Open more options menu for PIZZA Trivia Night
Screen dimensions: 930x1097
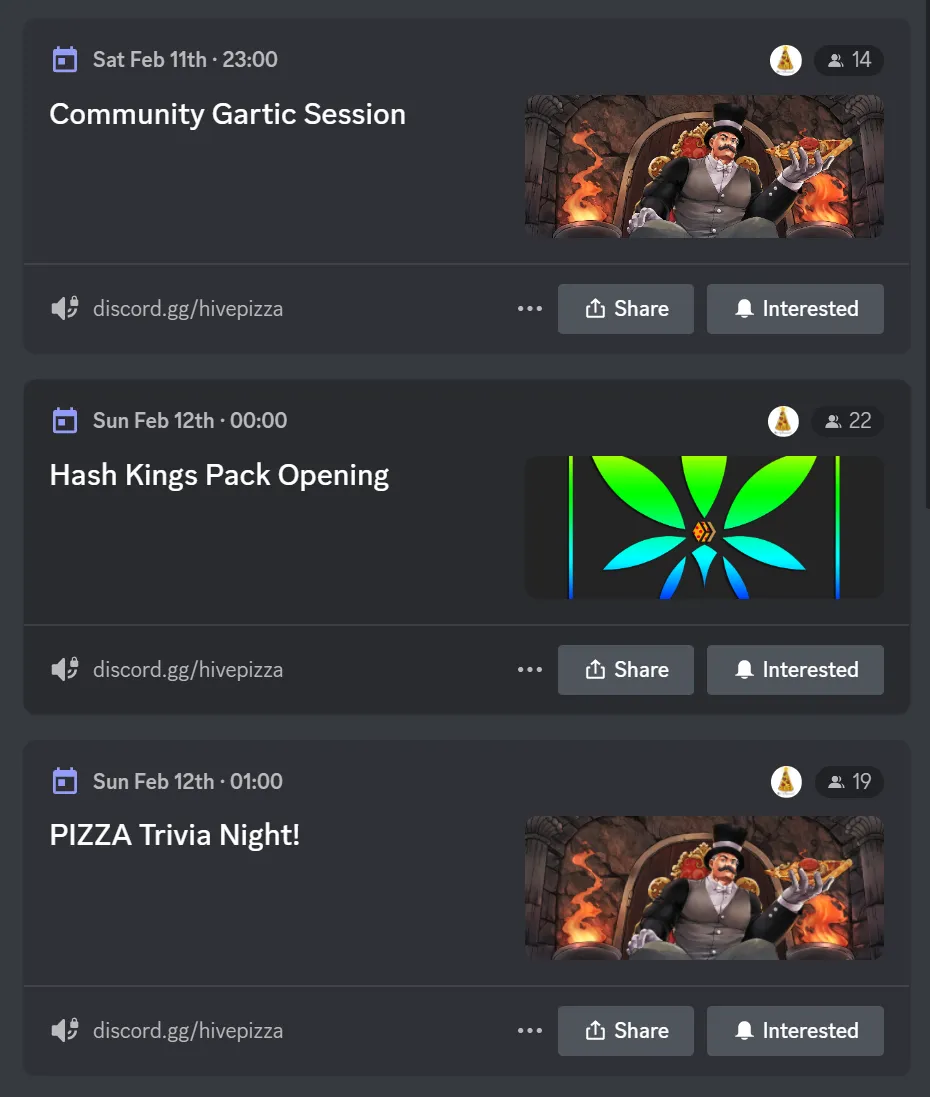pyautogui.click(x=530, y=1031)
